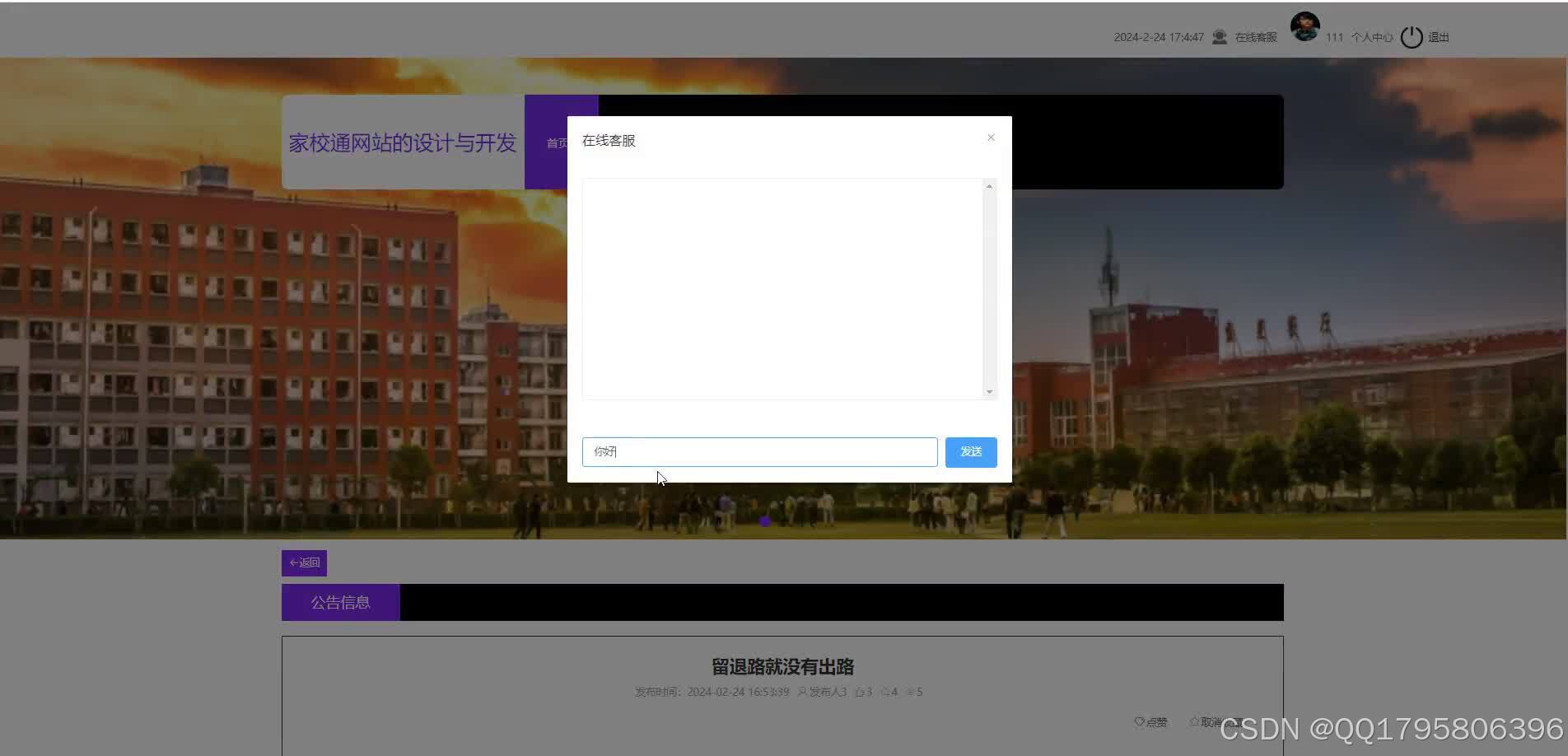This screenshot has width=1568, height=756.
Task: Click the up arrow of the chat scrollbar
Action: pyautogui.click(x=989, y=186)
